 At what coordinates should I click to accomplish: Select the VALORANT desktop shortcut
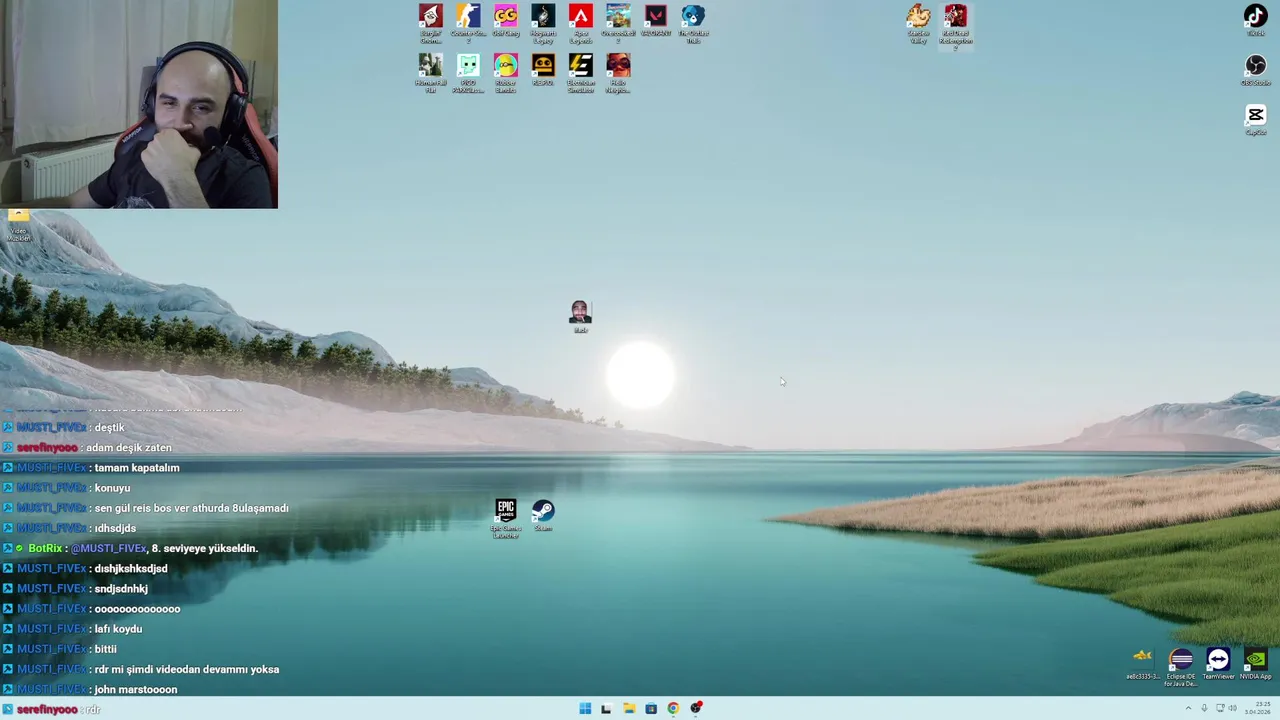click(x=656, y=22)
